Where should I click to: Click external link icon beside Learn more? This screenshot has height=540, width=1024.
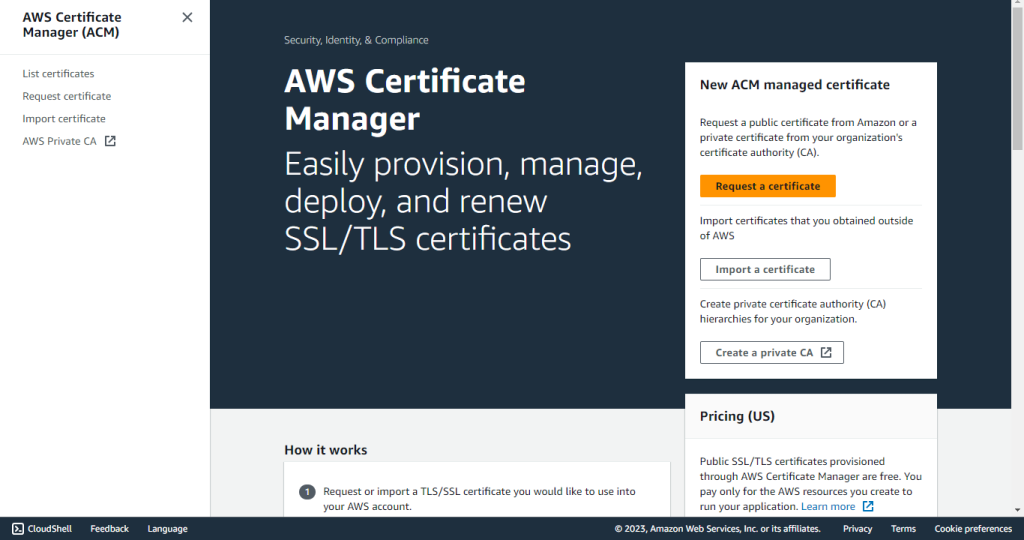coord(868,507)
